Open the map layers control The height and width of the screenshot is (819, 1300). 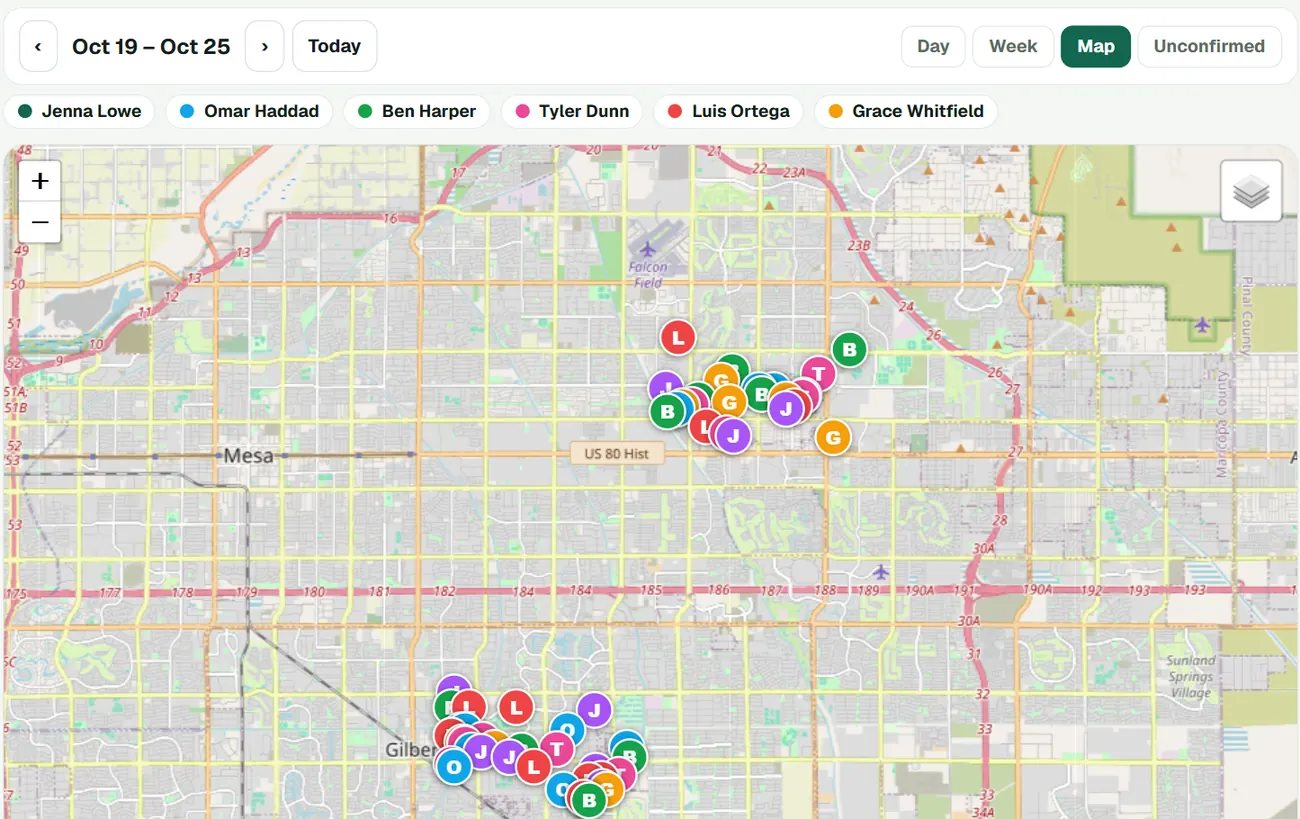coord(1251,191)
